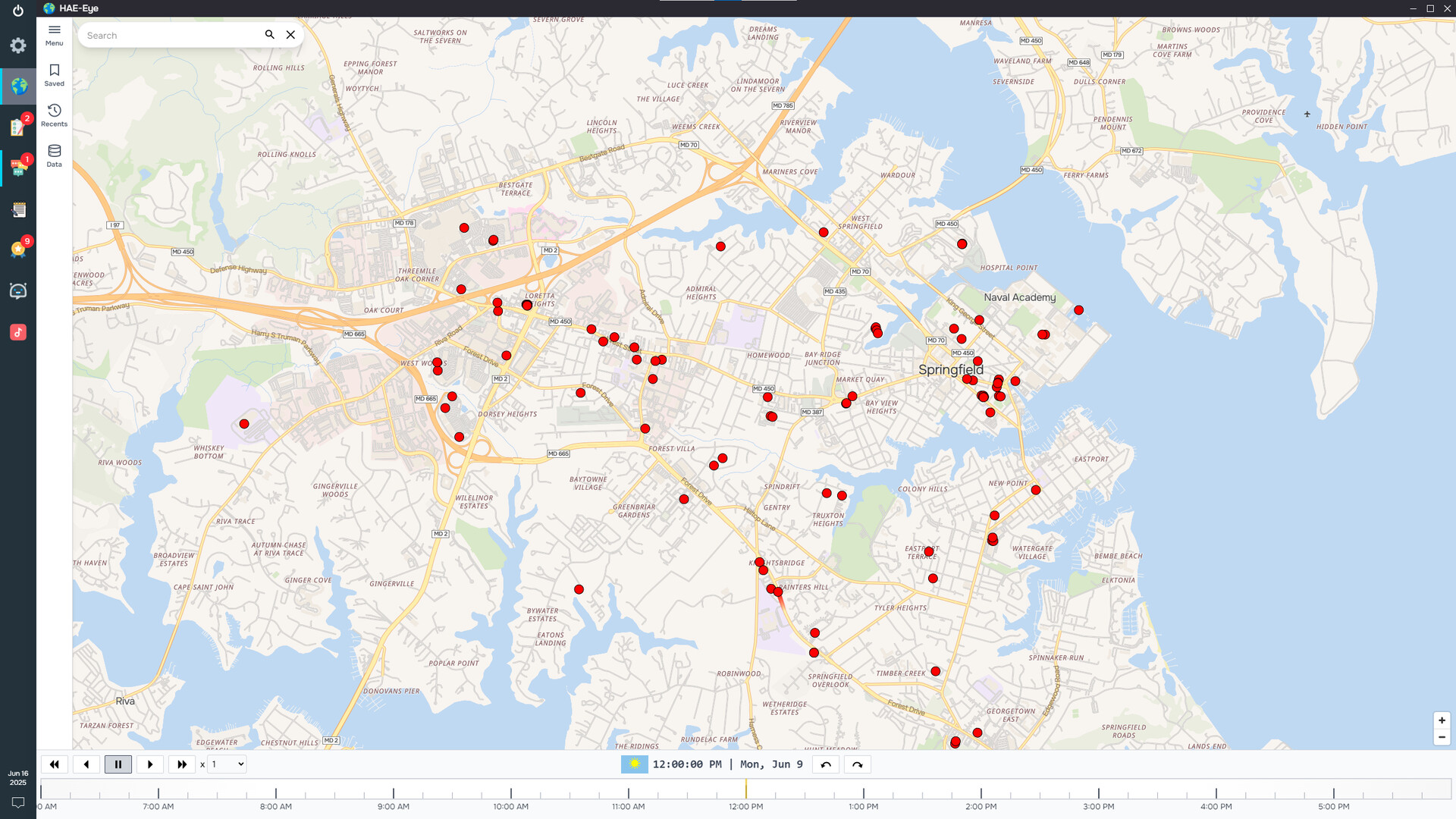Click the 1:00 PM timeline mark
The image size is (1456, 819).
(x=863, y=793)
